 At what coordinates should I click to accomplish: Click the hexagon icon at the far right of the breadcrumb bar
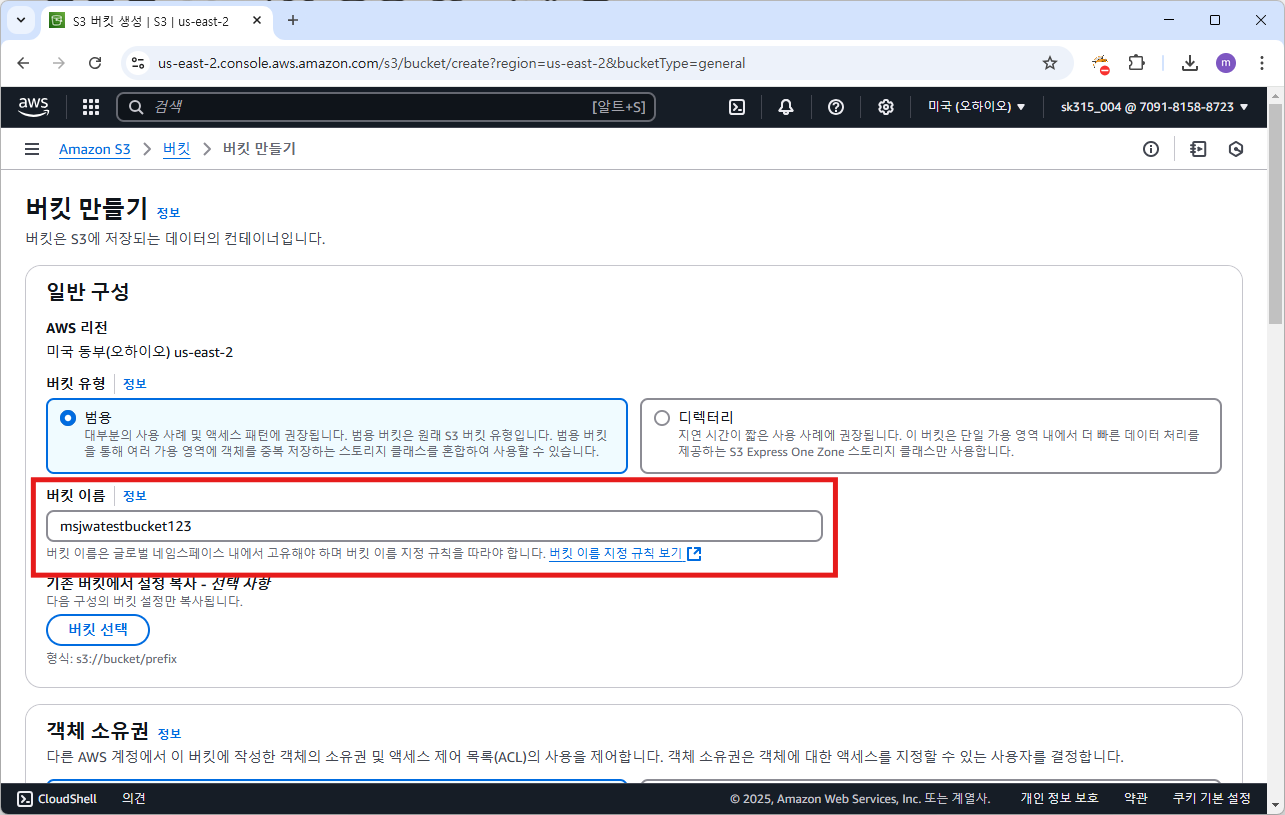(x=1236, y=149)
